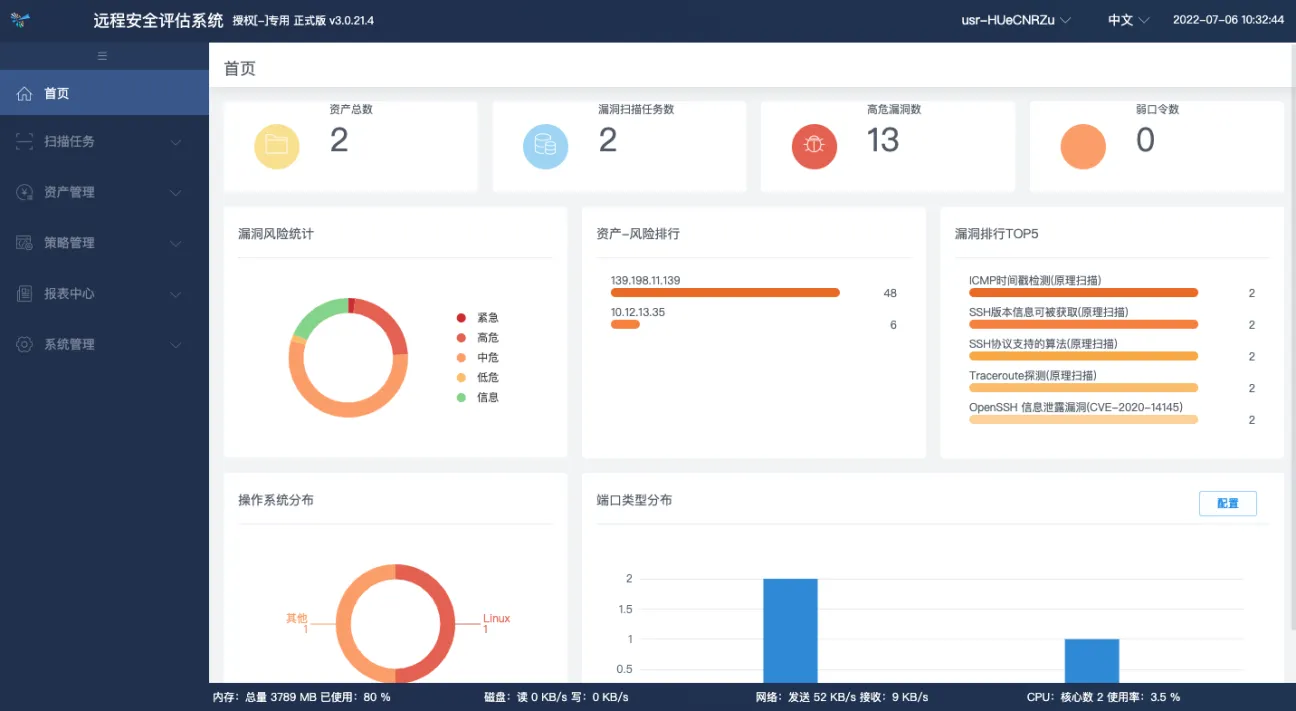Click the 扫描任务 scan icon
Image resolution: width=1296 pixels, height=711 pixels.
tap(25, 142)
